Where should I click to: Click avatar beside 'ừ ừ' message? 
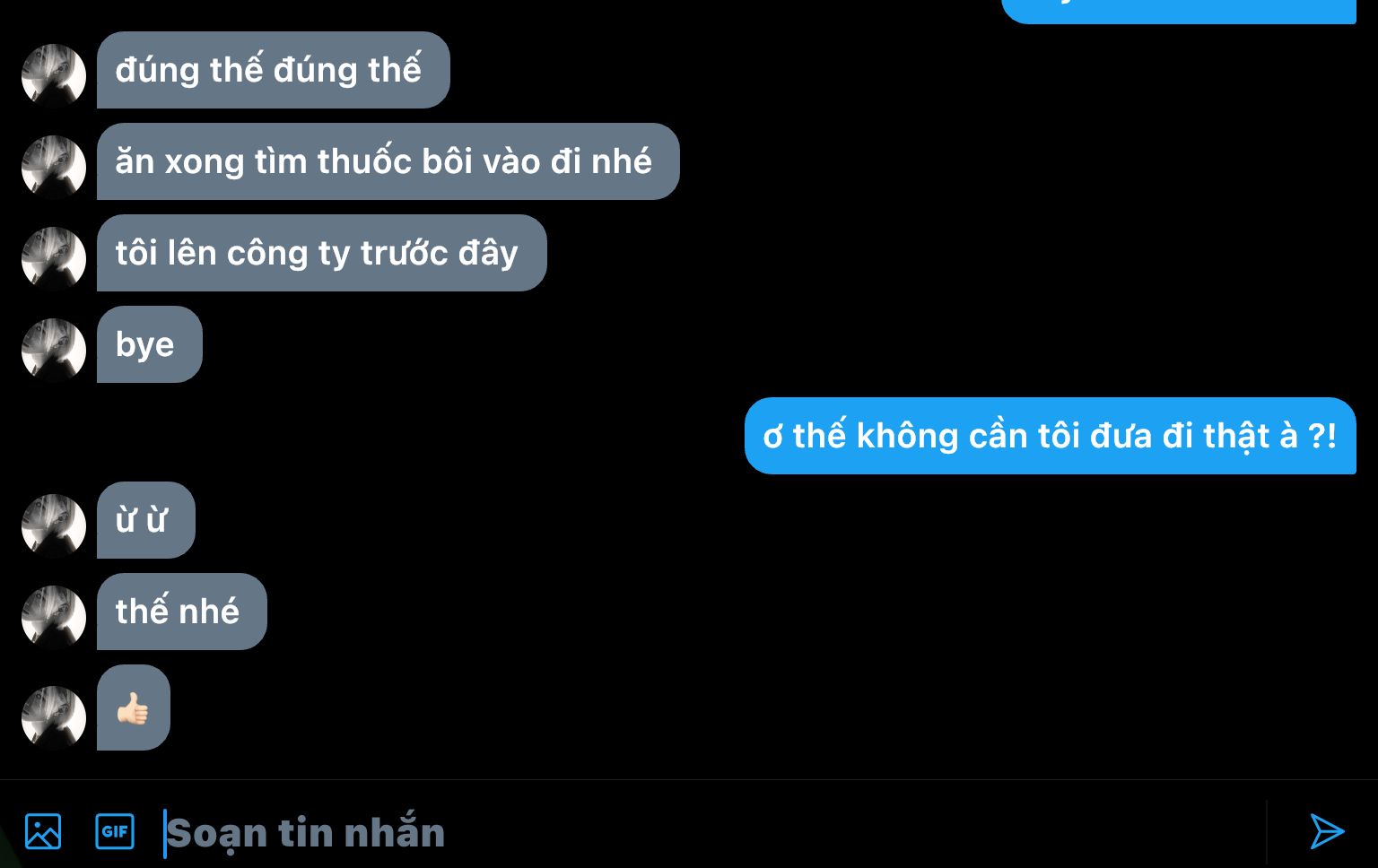click(x=54, y=526)
